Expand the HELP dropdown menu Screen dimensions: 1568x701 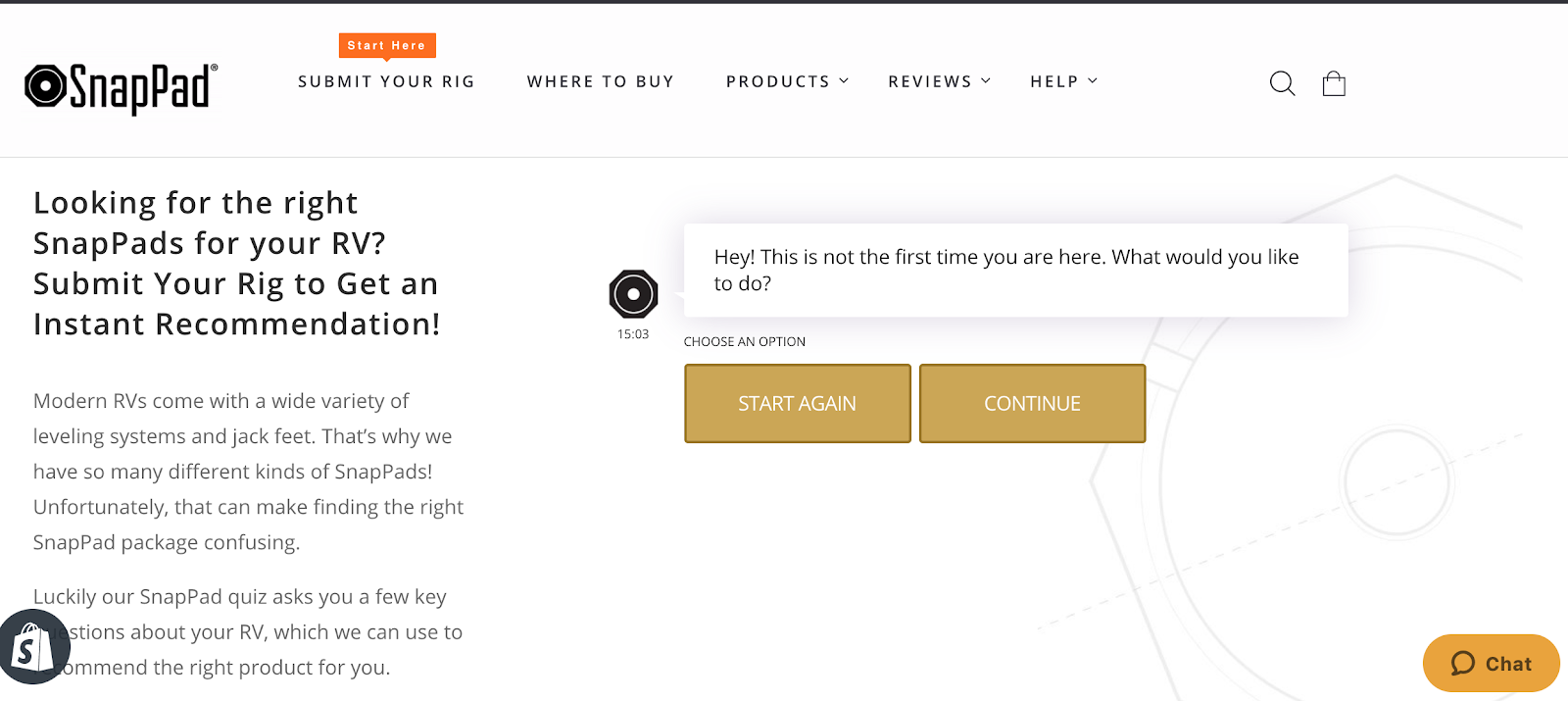pyautogui.click(x=1063, y=81)
